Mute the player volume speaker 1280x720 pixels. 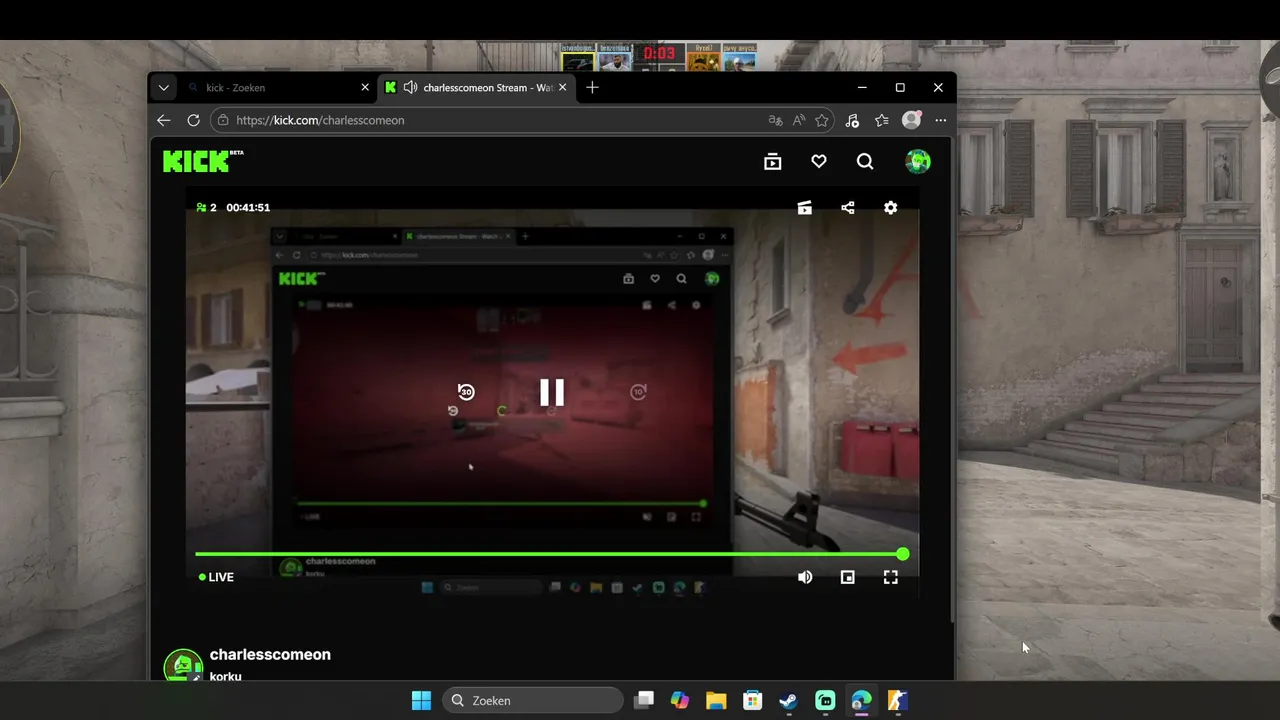tap(805, 577)
